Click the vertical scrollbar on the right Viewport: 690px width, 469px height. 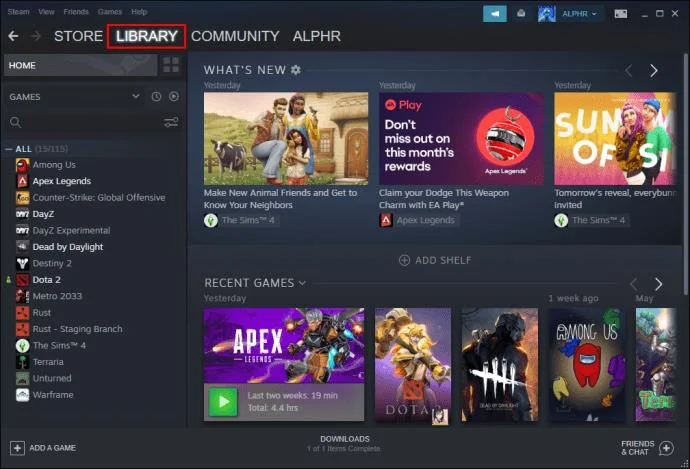686,174
